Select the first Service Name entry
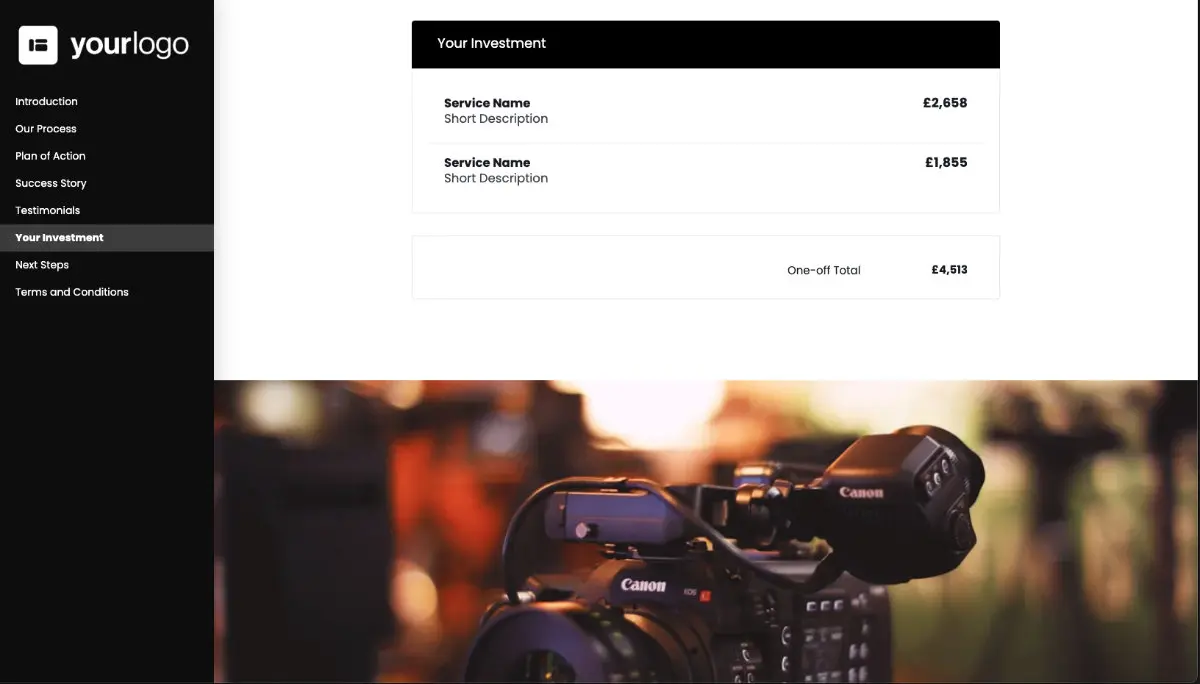Viewport: 1200px width, 684px height. 487,102
